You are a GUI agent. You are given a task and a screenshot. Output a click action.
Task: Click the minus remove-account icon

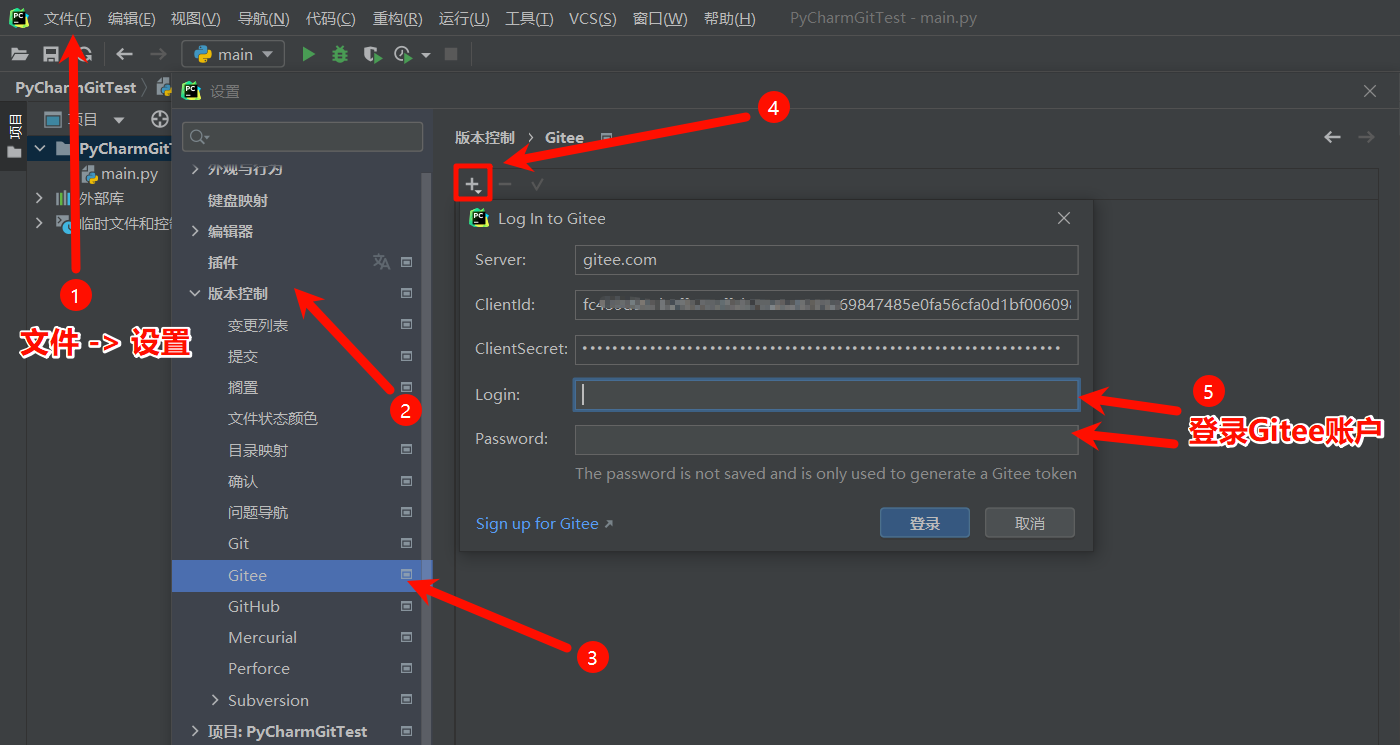click(x=505, y=184)
